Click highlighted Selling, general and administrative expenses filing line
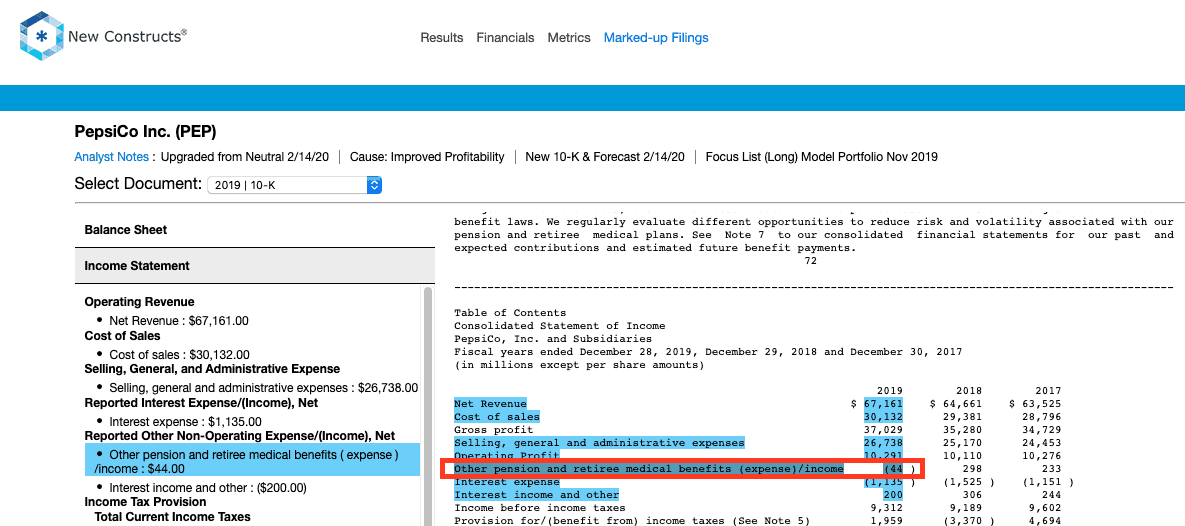1185x526 pixels. (599, 442)
